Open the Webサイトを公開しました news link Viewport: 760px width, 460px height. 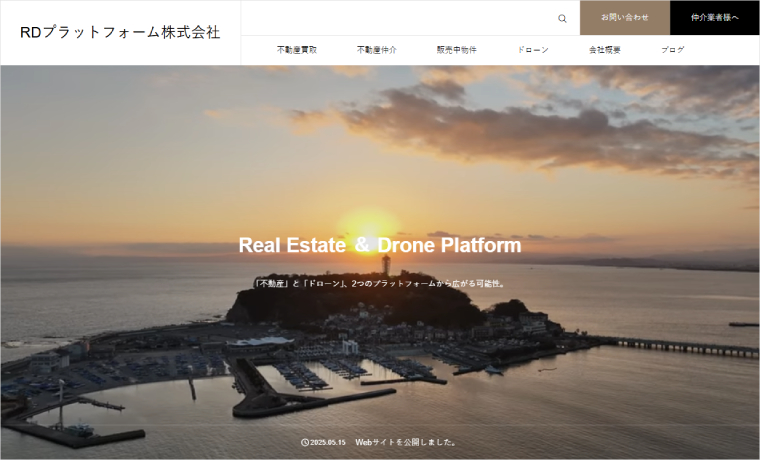coord(407,442)
